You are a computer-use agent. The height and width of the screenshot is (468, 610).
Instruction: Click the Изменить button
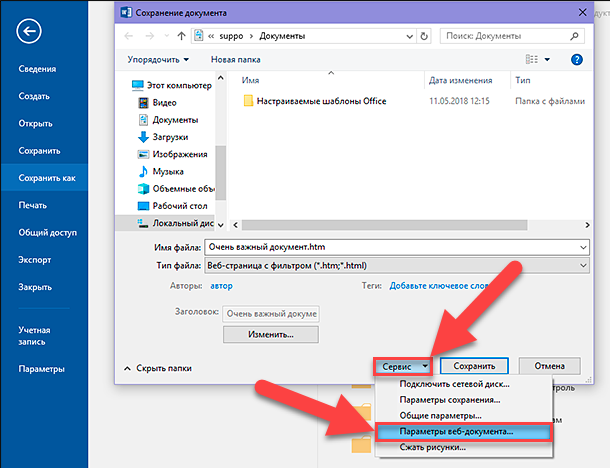[271, 335]
